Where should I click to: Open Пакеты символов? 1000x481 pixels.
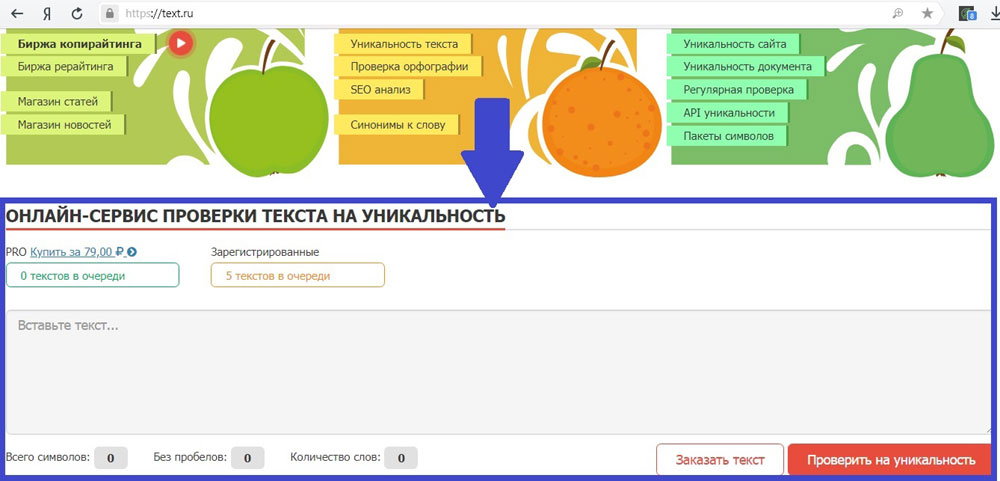728,136
